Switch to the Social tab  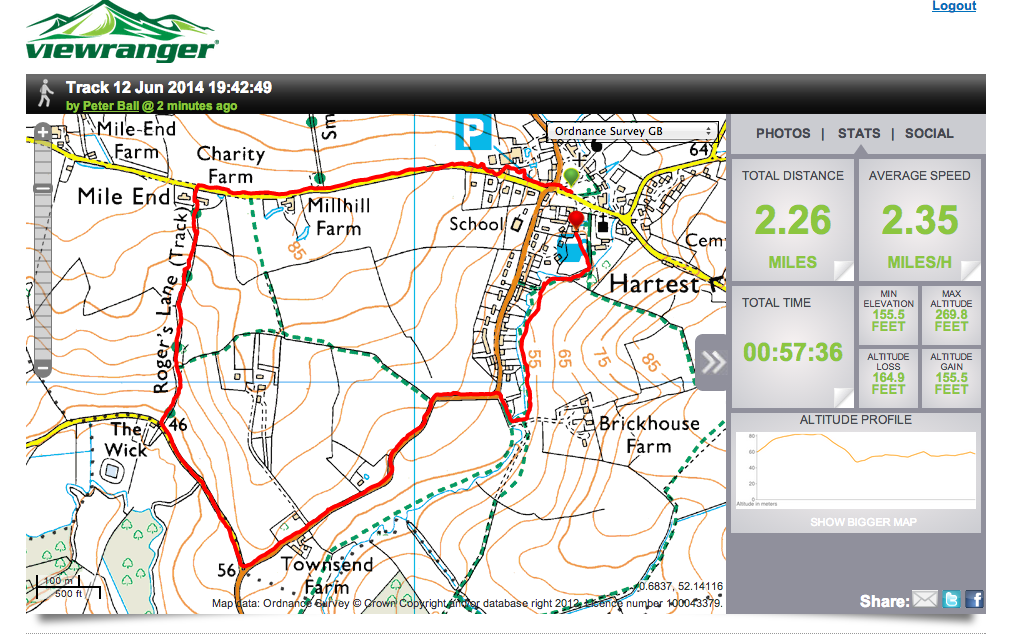[x=929, y=133]
